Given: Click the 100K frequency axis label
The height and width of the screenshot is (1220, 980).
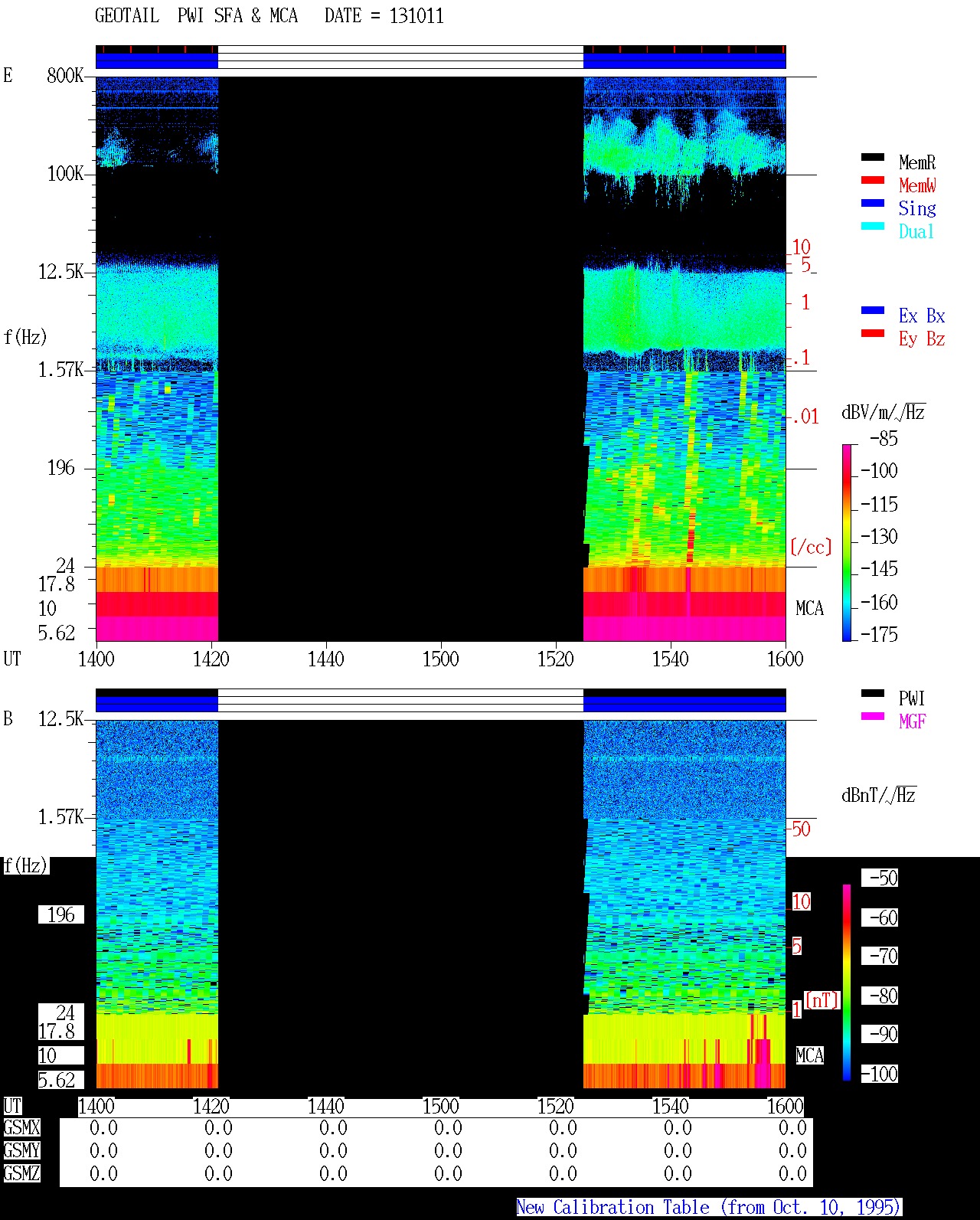Looking at the screenshot, I should 65,173.
